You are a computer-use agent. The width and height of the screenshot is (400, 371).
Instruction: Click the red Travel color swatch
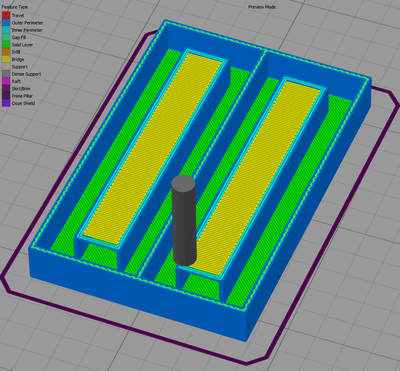coord(6,15)
